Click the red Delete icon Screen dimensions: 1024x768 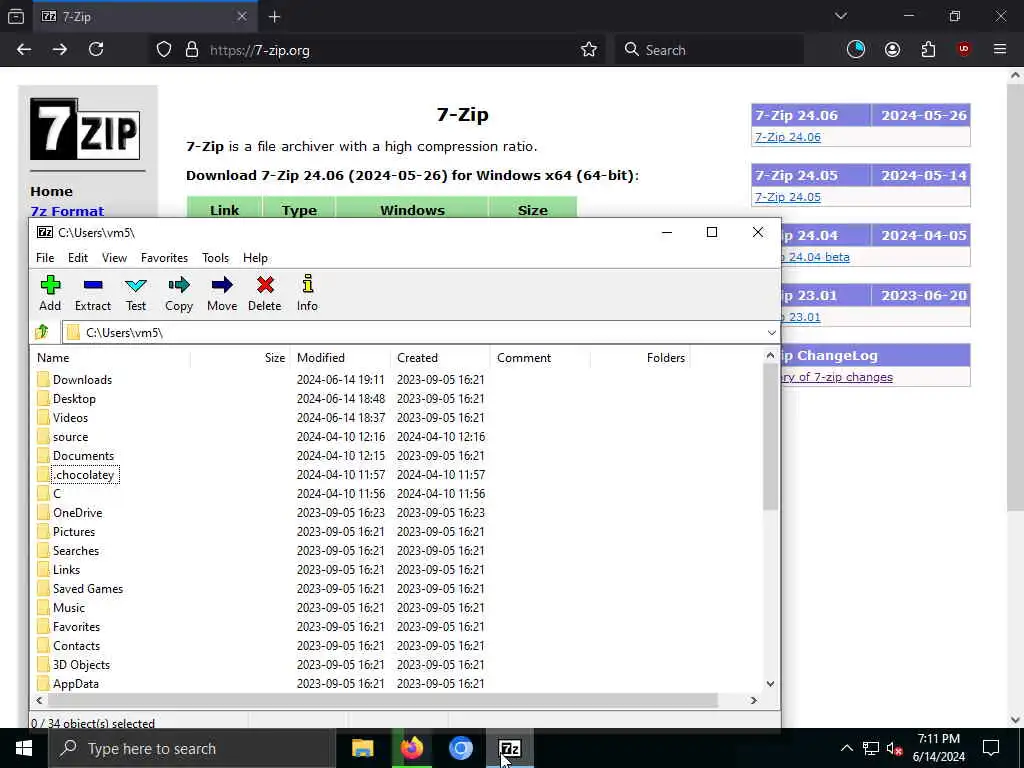265,285
